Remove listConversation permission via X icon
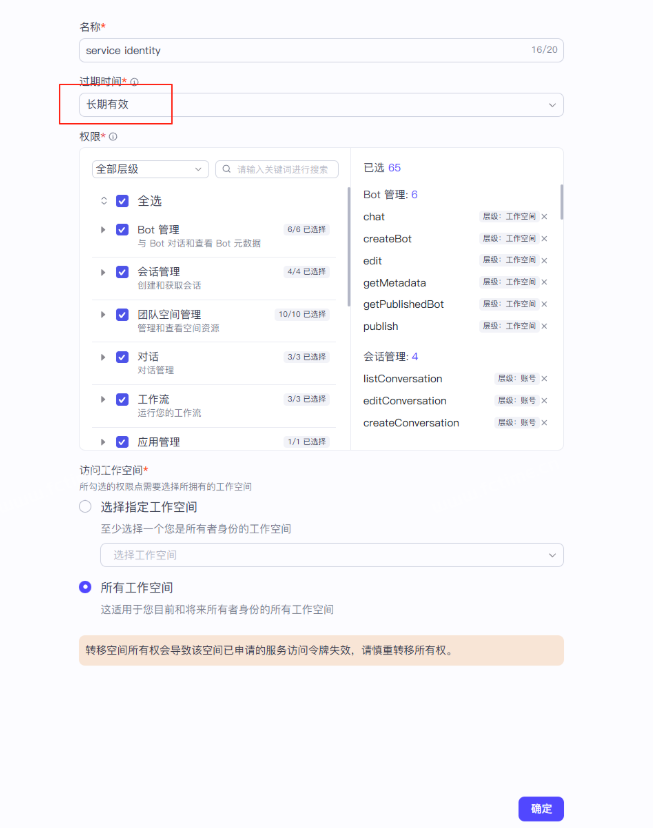The height and width of the screenshot is (828, 653). pyautogui.click(x=544, y=379)
